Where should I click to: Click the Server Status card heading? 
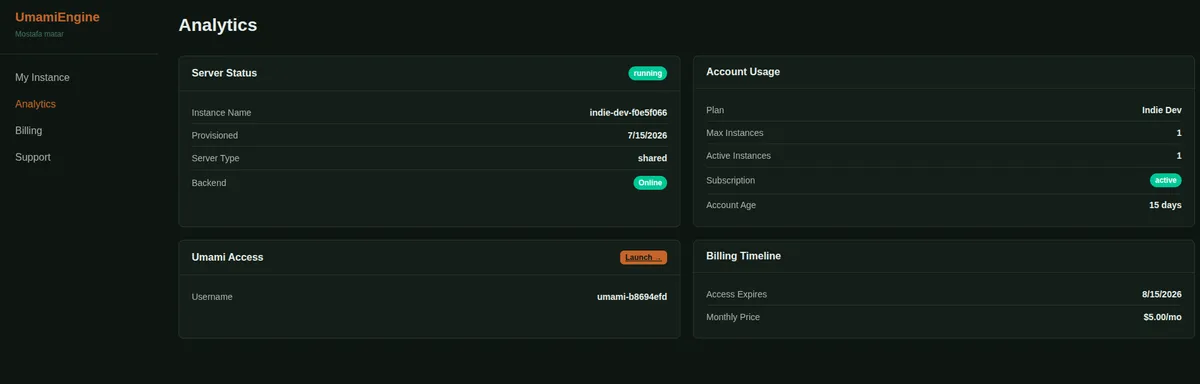224,73
